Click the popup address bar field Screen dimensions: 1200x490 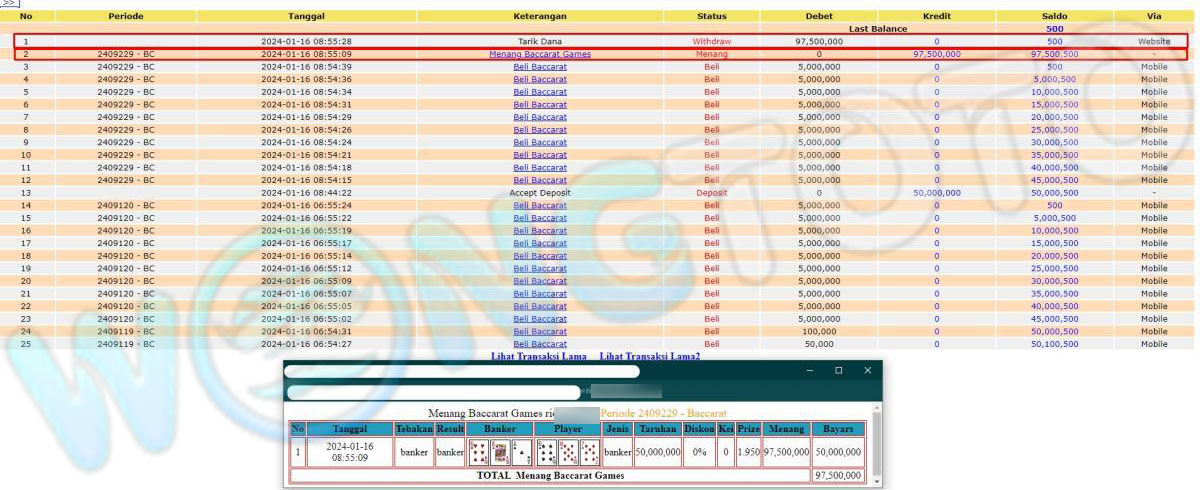pos(432,392)
